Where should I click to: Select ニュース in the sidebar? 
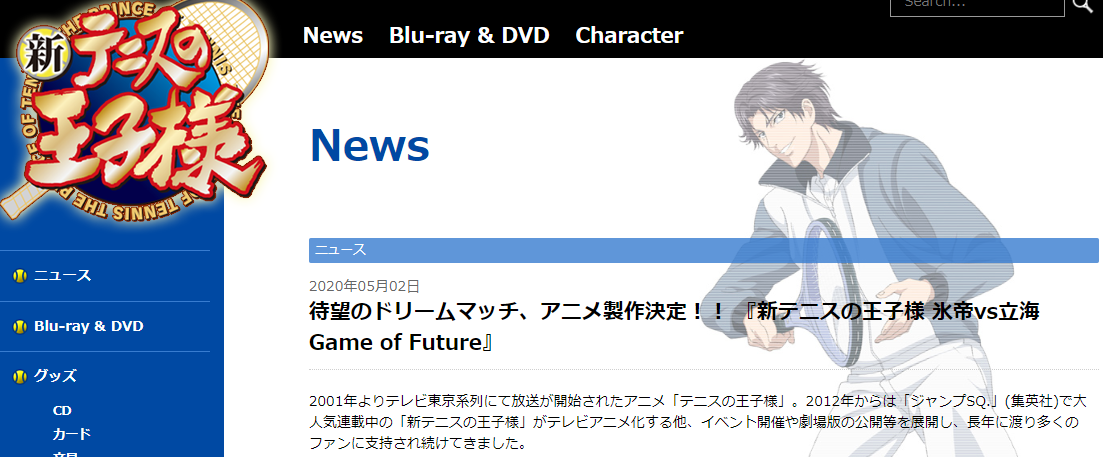[63, 276]
